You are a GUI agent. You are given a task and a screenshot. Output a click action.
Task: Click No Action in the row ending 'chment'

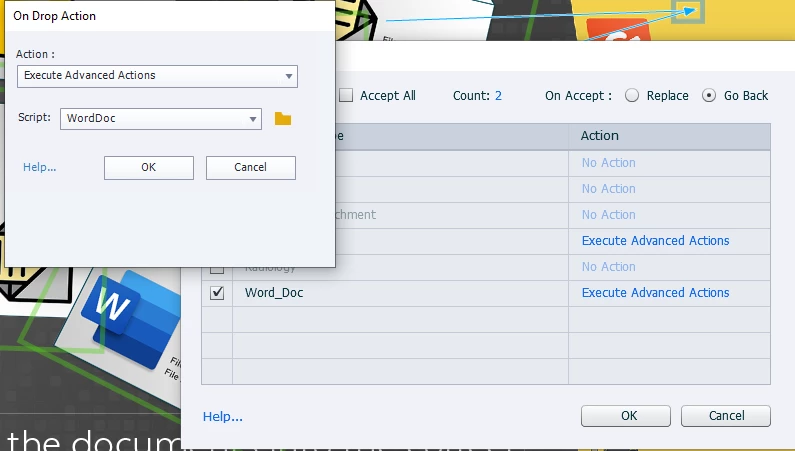[x=608, y=215]
